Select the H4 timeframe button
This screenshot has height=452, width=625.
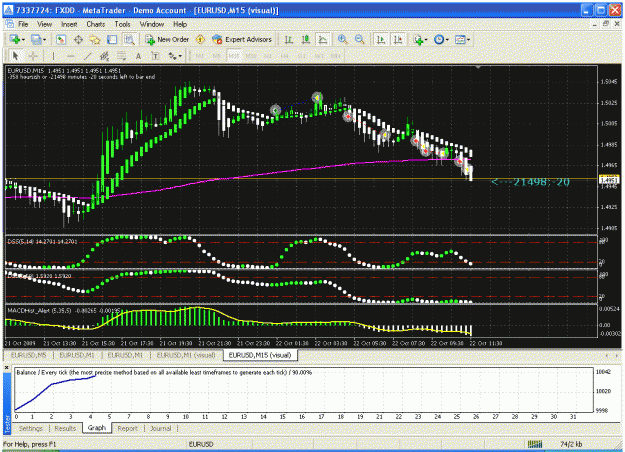pos(285,56)
